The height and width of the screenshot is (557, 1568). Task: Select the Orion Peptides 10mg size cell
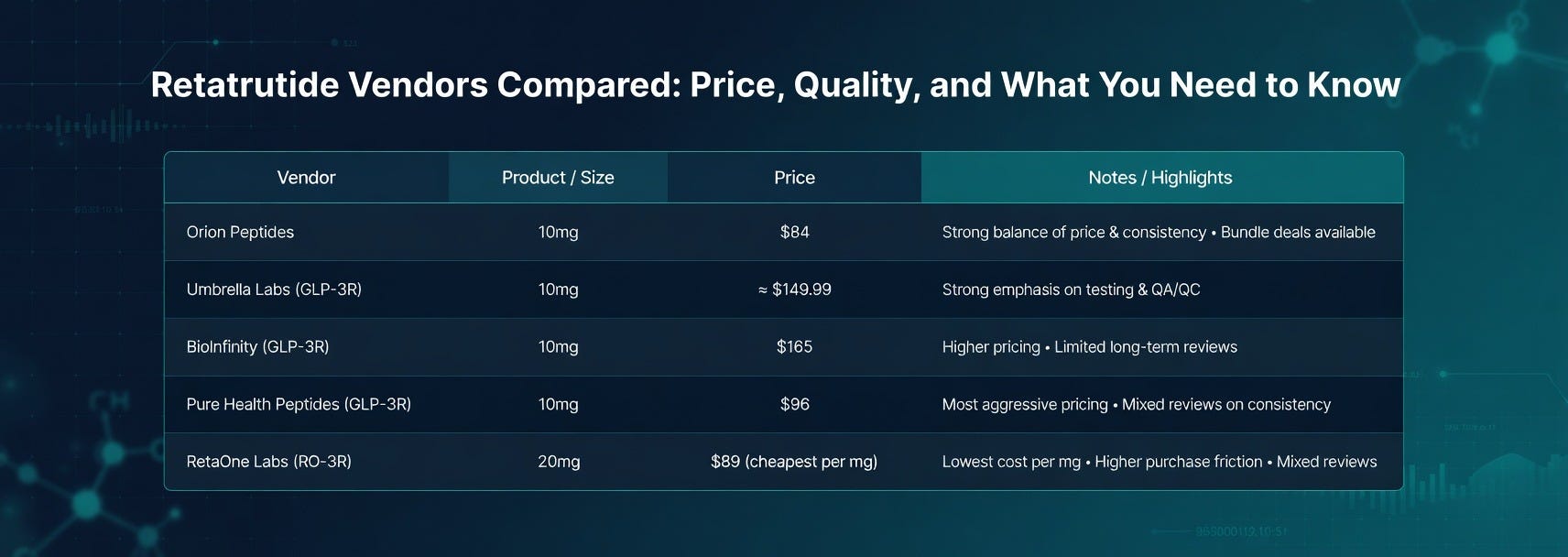558,232
